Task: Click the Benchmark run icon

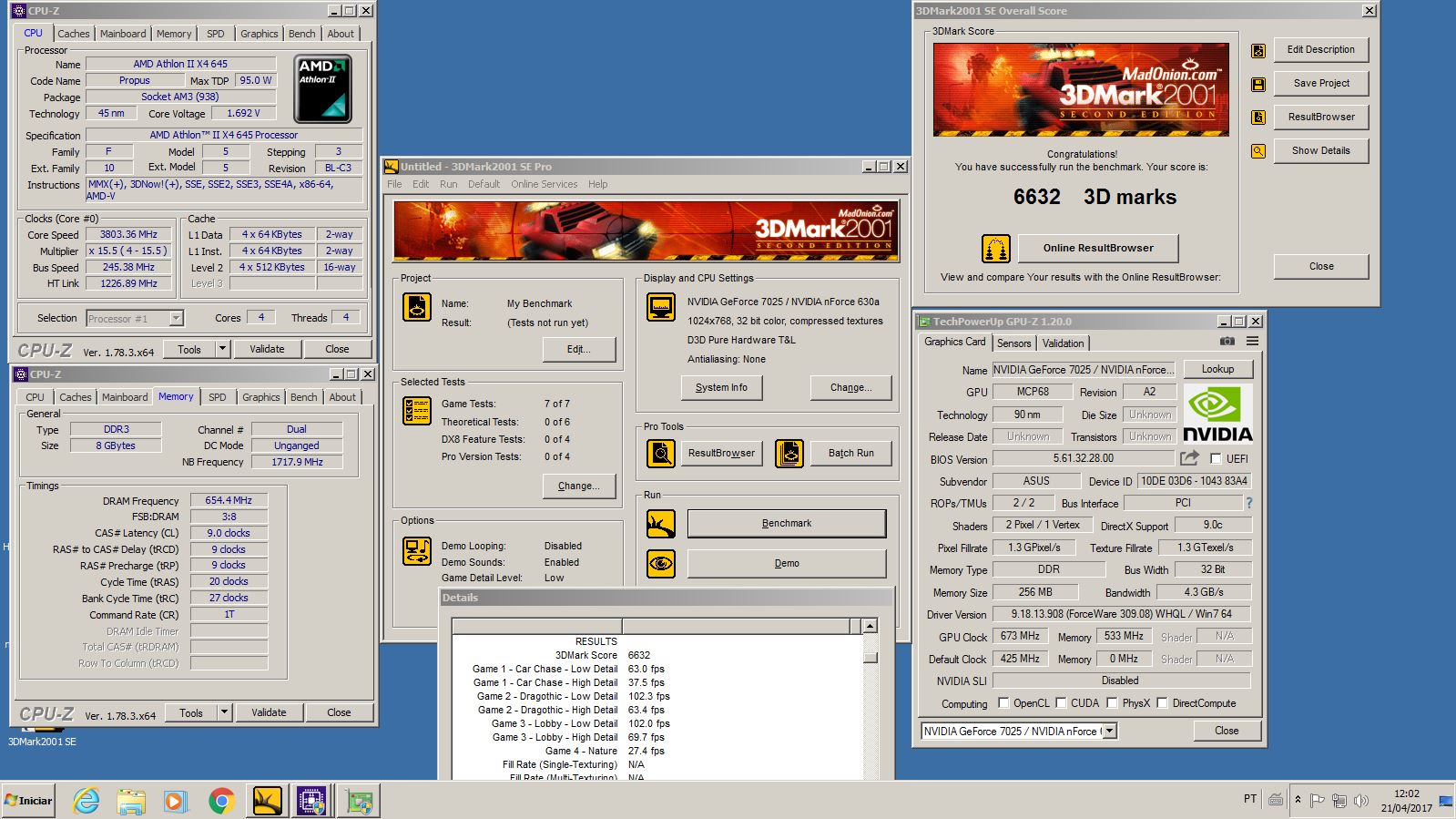Action: pos(661,524)
